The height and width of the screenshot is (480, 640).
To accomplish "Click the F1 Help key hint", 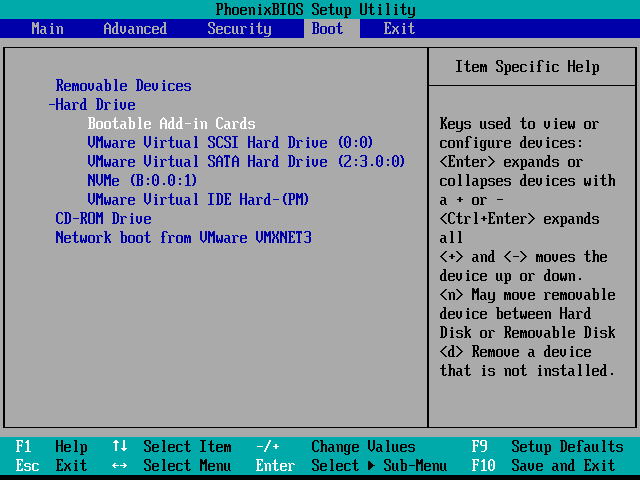I will point(50,447).
